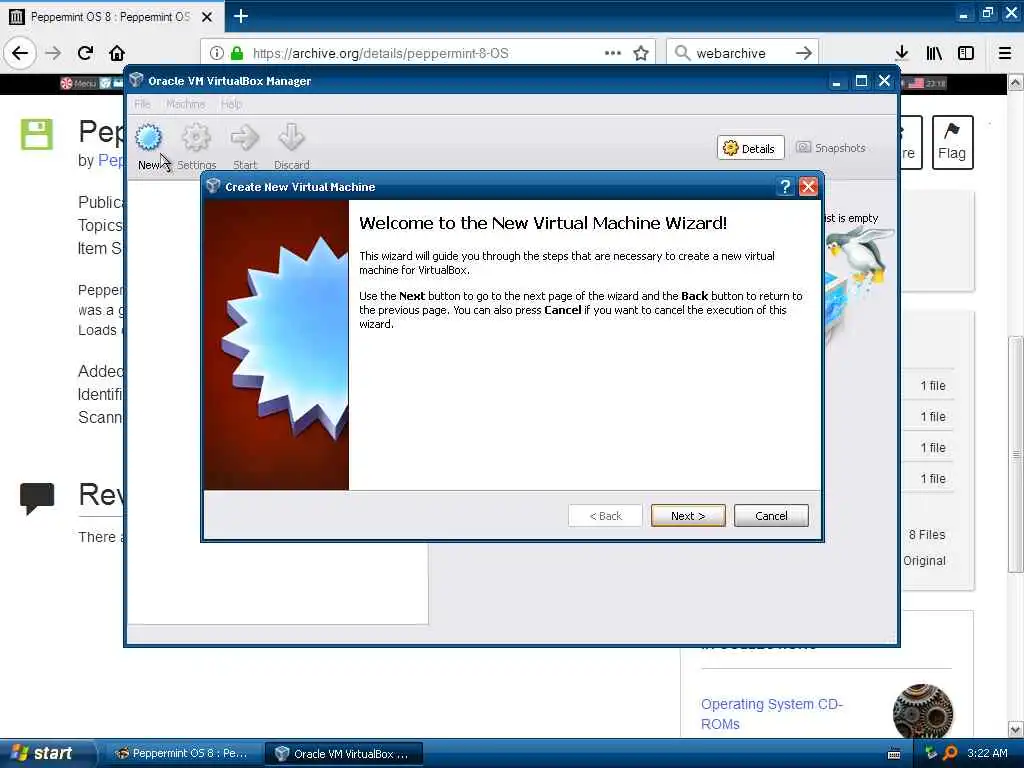The image size is (1024, 768).
Task: Switch to Oracle VM VirtualBox taskbar item
Action: [x=345, y=754]
